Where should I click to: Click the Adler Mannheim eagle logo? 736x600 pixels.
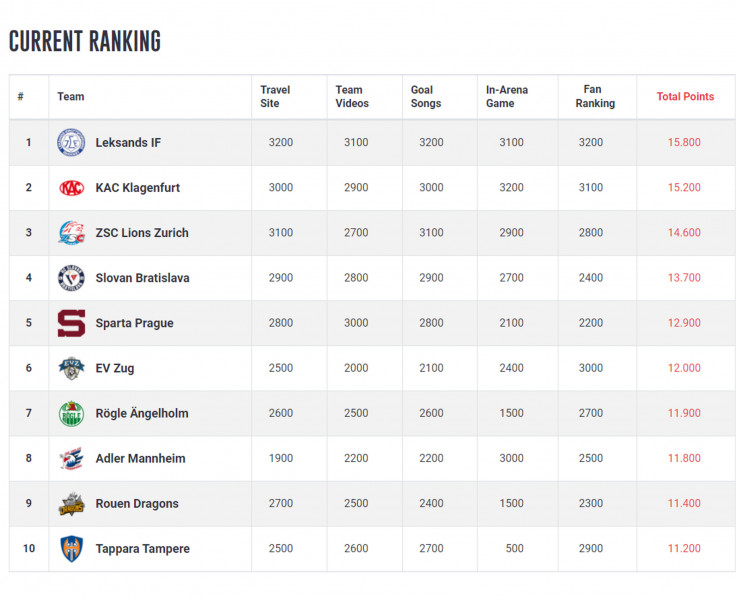coord(71,458)
